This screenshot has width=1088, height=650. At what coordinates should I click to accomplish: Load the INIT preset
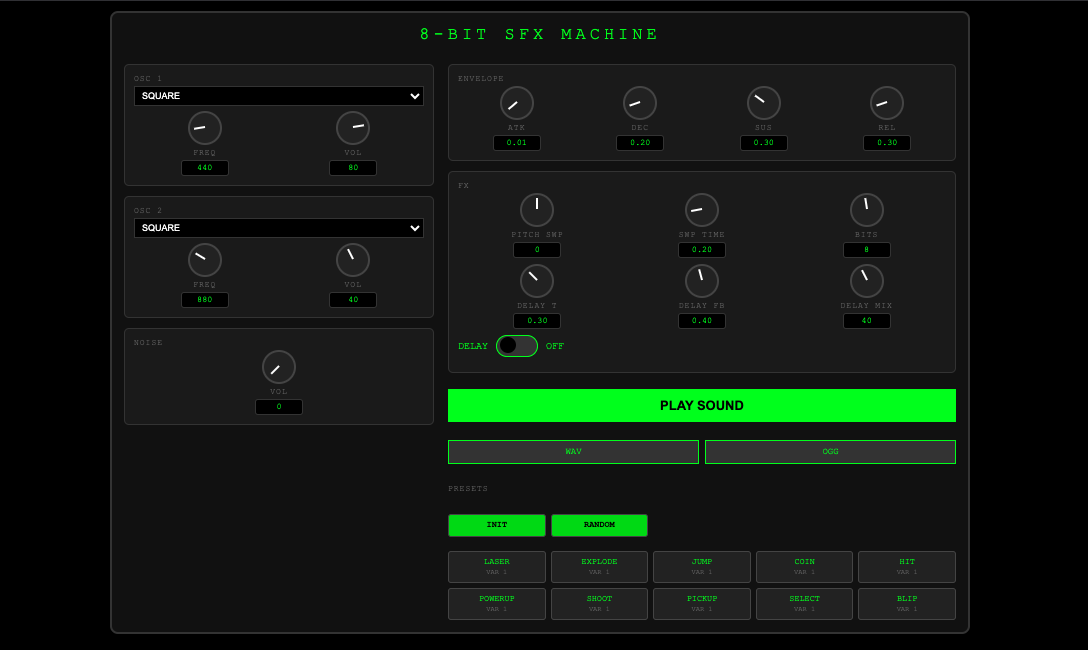[497, 525]
